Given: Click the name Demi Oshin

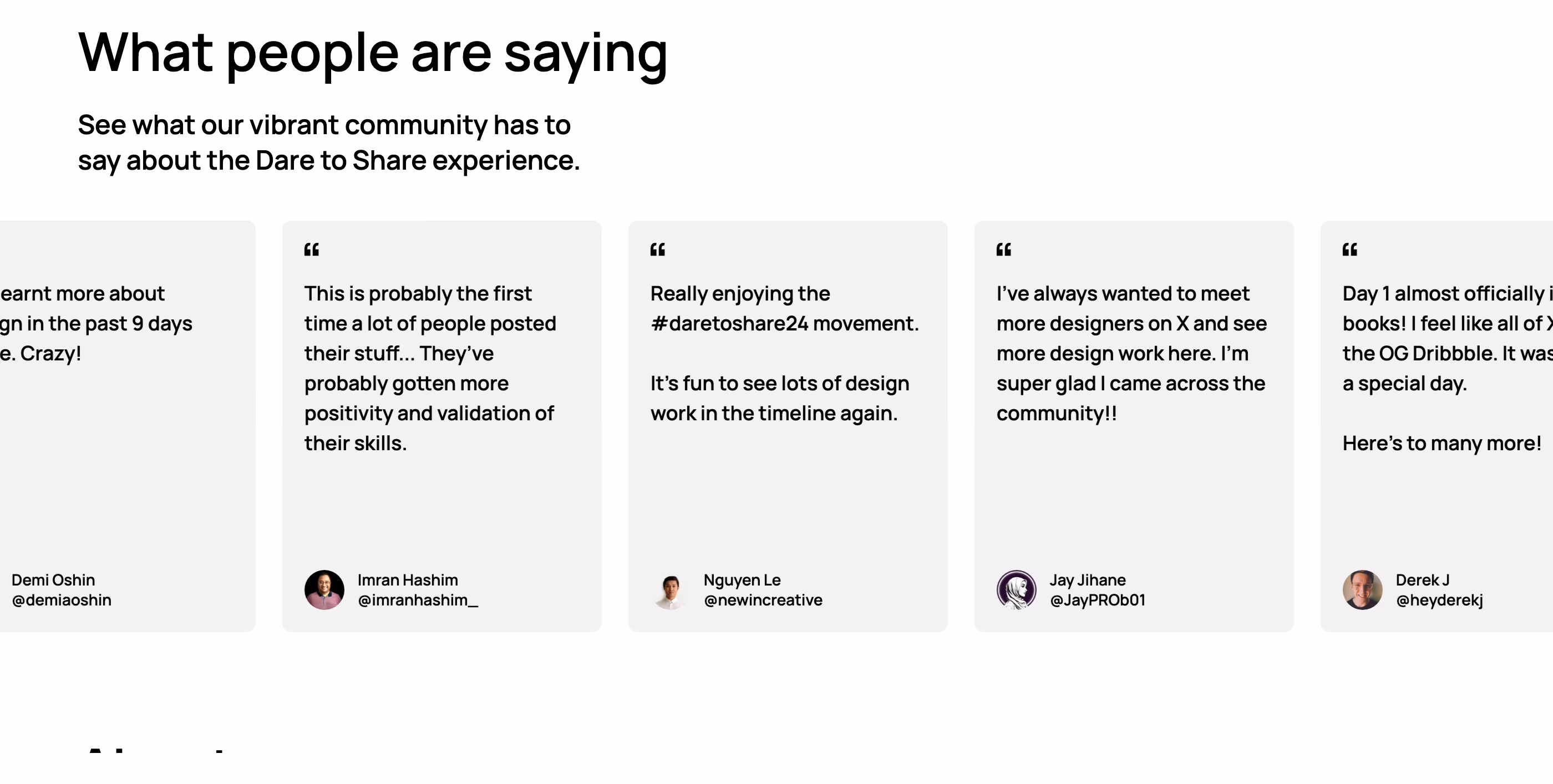Looking at the screenshot, I should click(54, 580).
